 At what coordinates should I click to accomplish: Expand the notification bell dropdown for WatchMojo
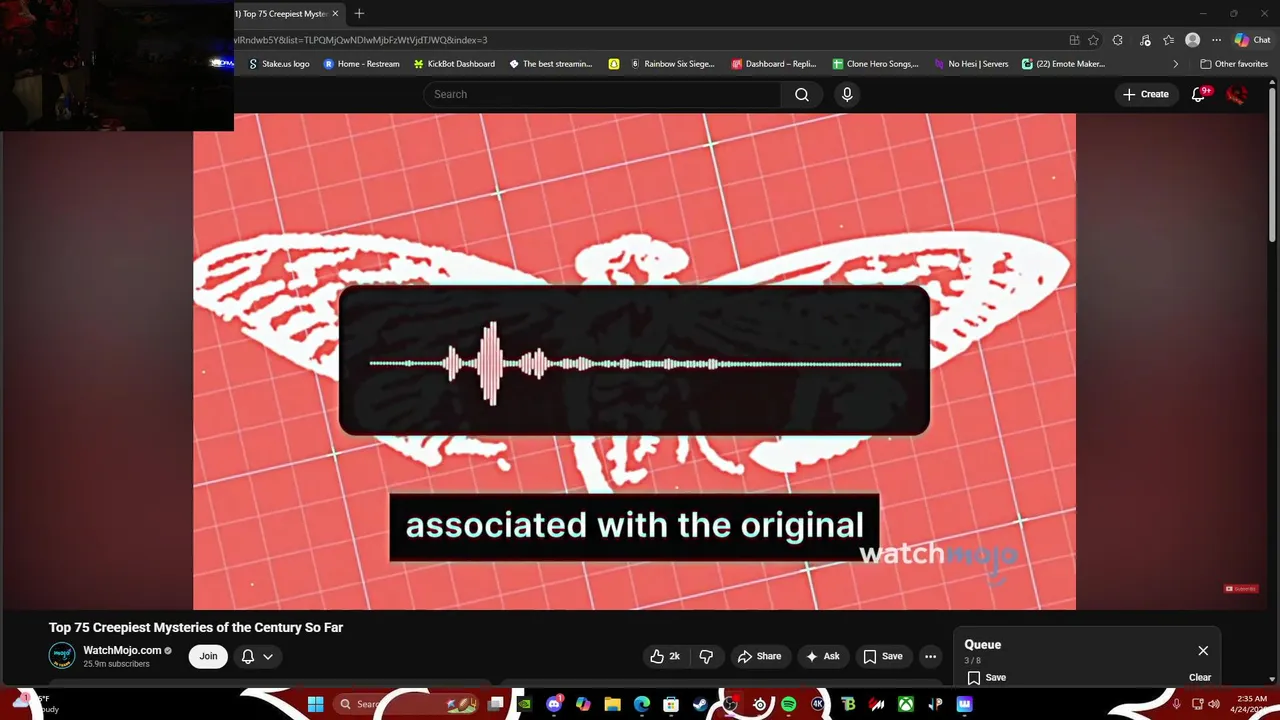tap(257, 656)
